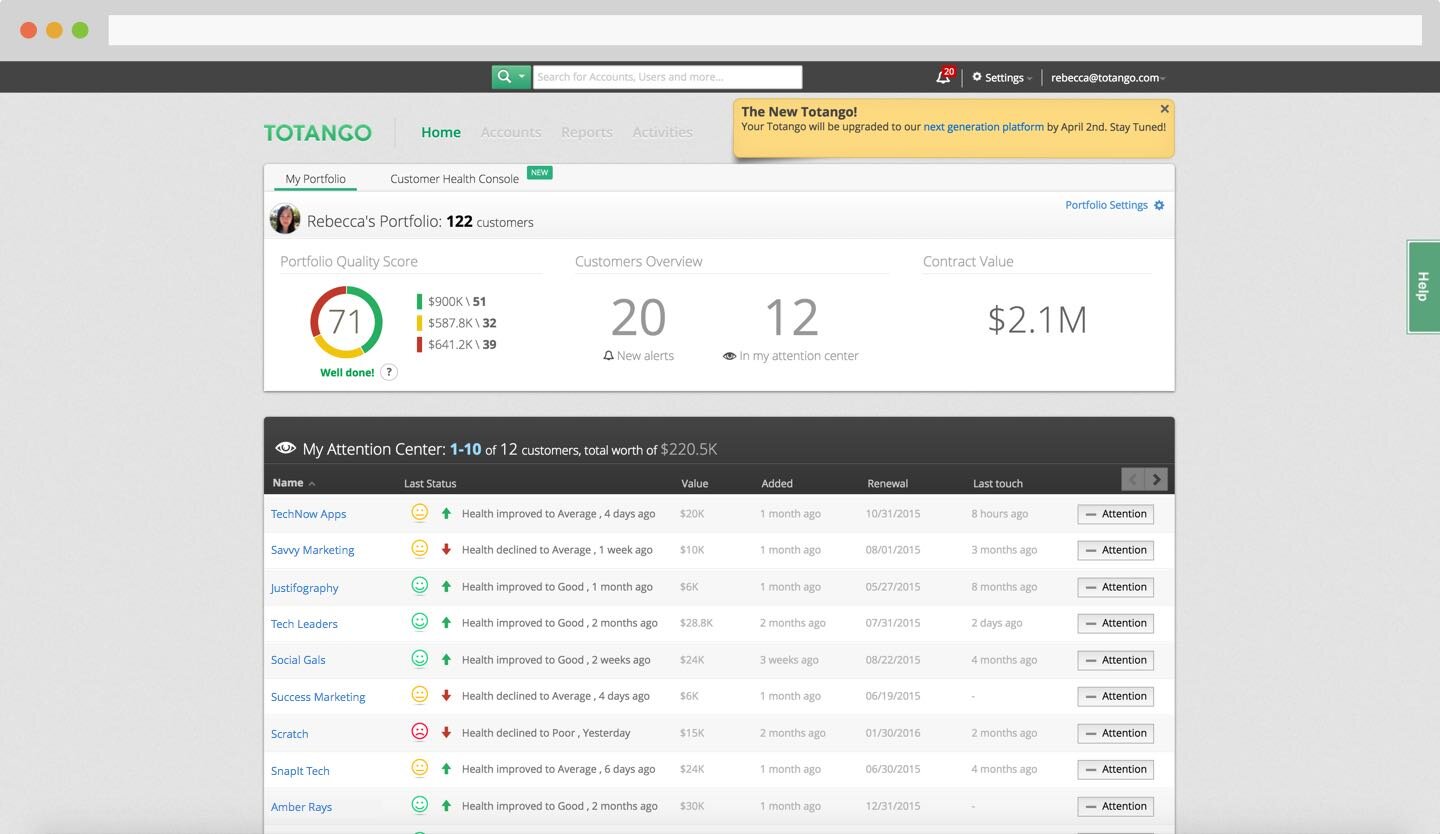
Task: Switch to Customer Health Console tab
Action: 455,179
